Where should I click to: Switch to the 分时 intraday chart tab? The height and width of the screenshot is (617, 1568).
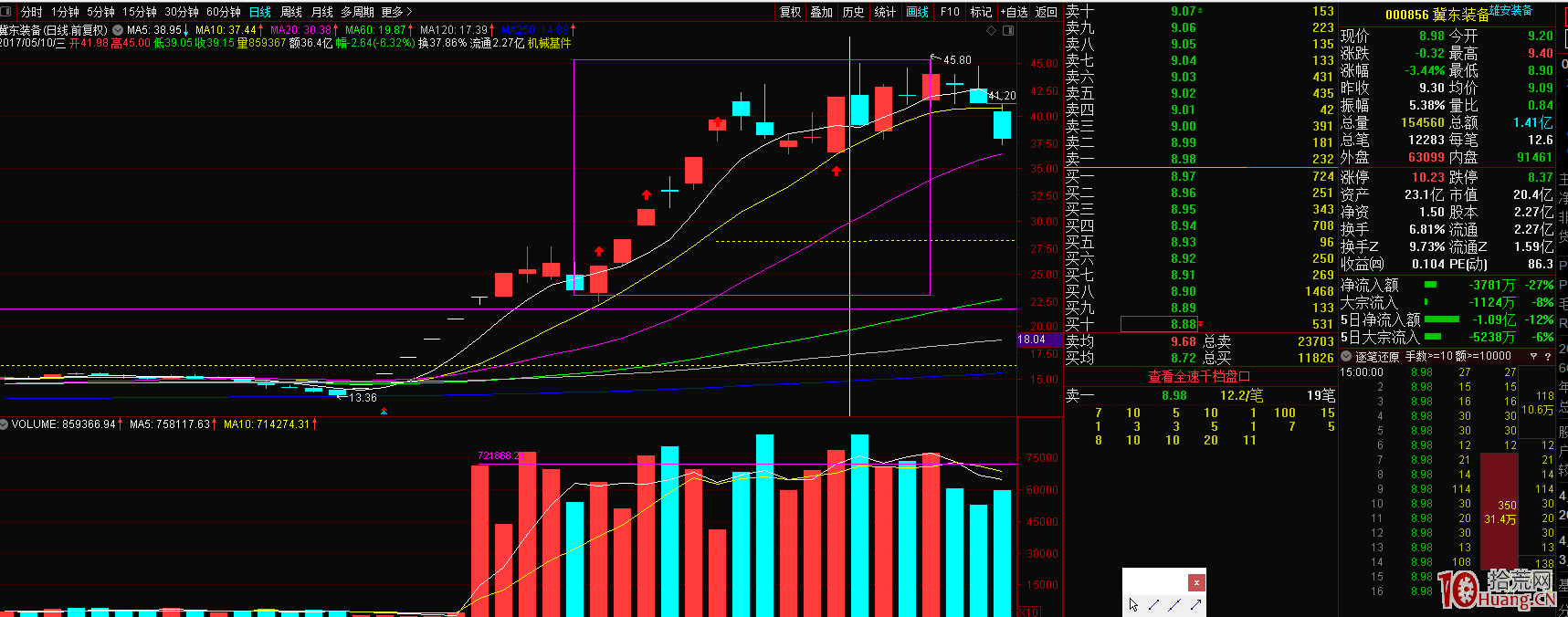point(32,12)
